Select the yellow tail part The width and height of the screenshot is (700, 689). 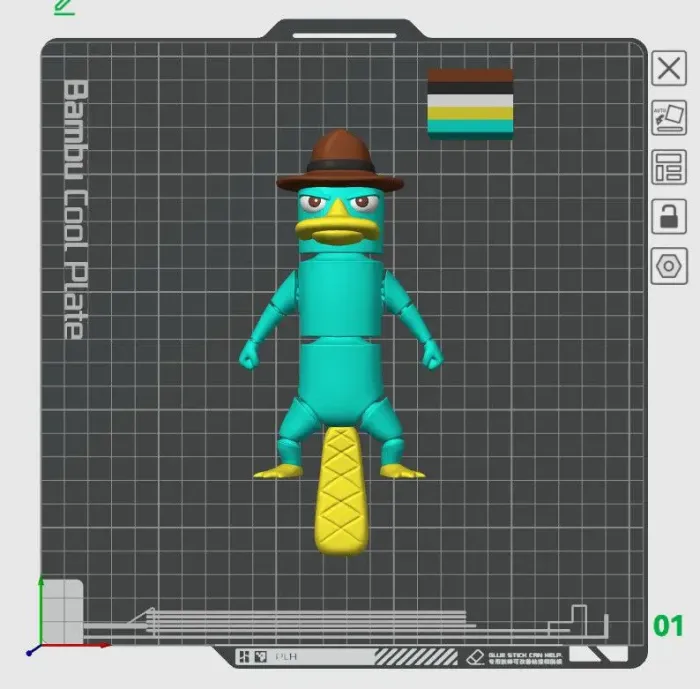341,491
